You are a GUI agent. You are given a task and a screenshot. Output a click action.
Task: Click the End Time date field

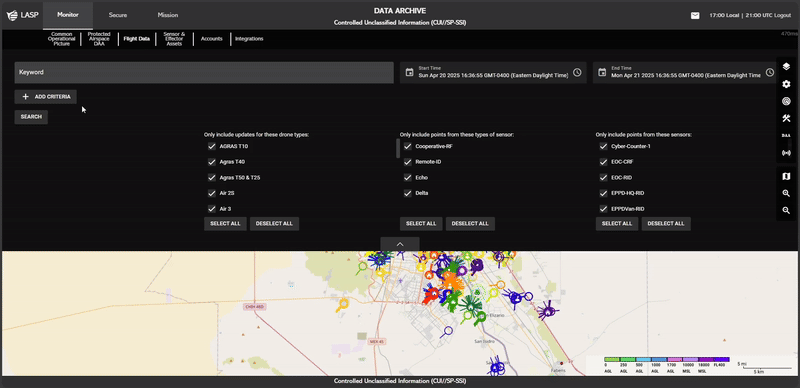(686, 72)
